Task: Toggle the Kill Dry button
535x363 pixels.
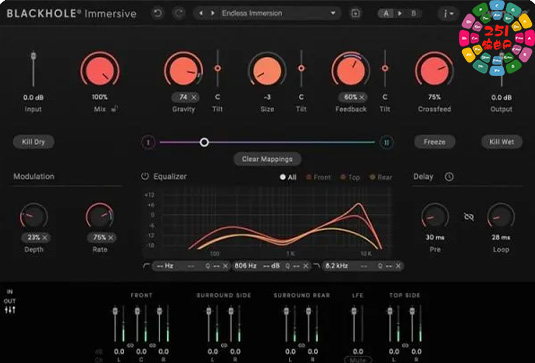Action: click(33, 142)
